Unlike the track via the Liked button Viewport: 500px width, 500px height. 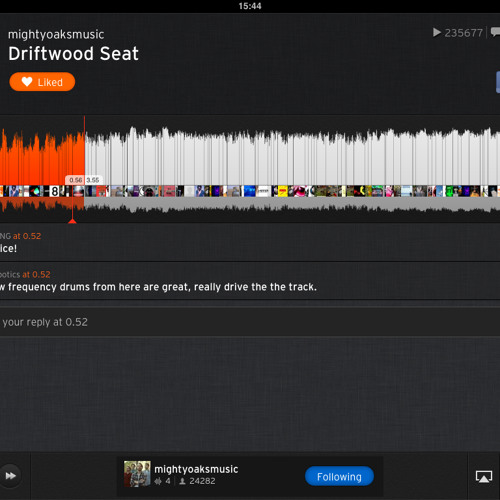coord(42,82)
